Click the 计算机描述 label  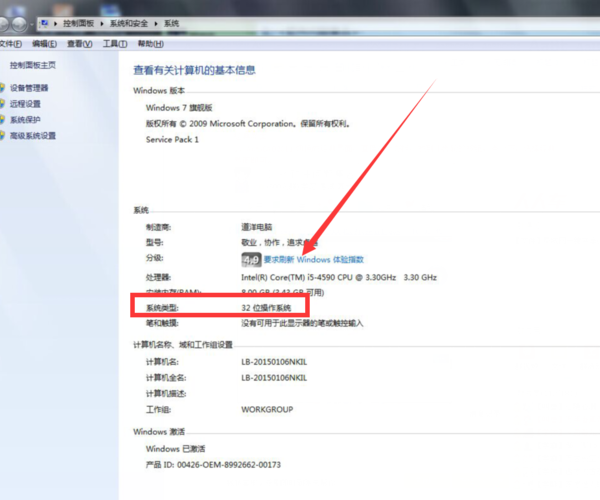[x=166, y=394]
